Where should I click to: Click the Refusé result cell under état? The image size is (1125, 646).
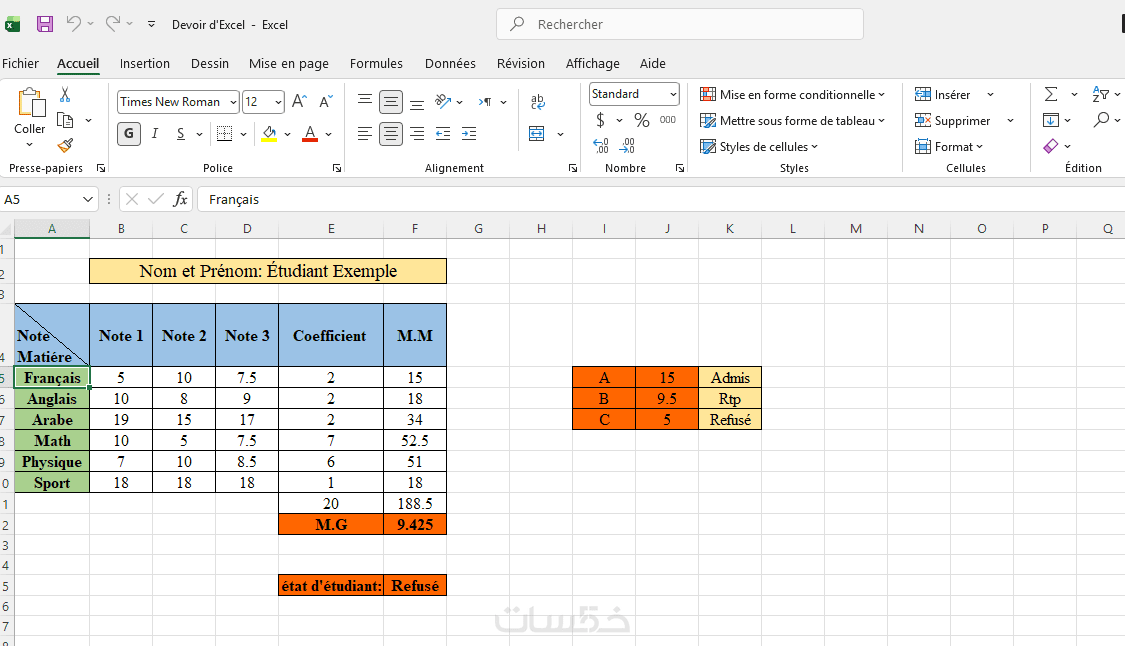[x=415, y=586]
